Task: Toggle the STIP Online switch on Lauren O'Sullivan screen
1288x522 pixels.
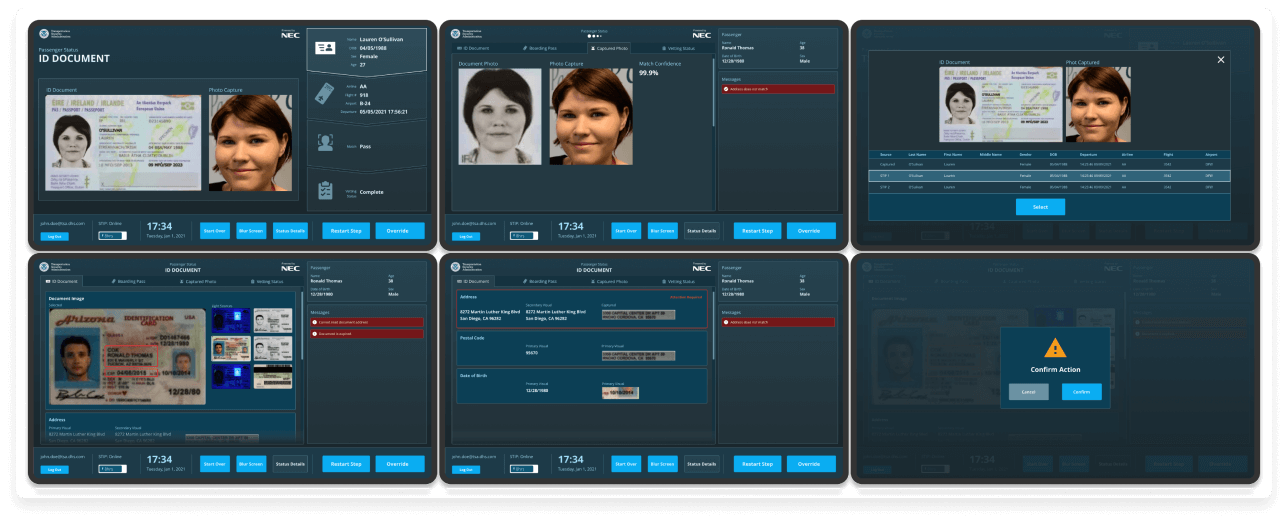Action: tap(112, 236)
